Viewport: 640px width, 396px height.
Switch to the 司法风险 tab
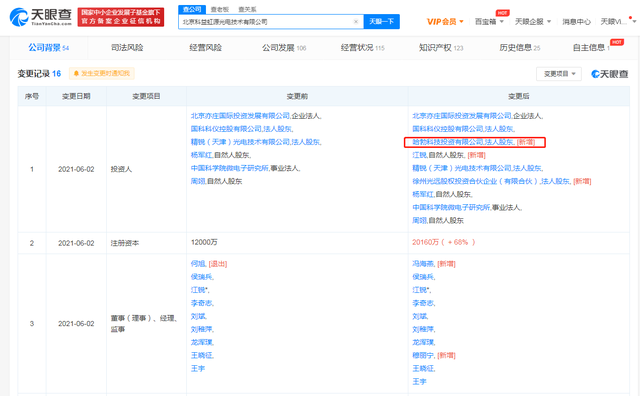point(127,48)
